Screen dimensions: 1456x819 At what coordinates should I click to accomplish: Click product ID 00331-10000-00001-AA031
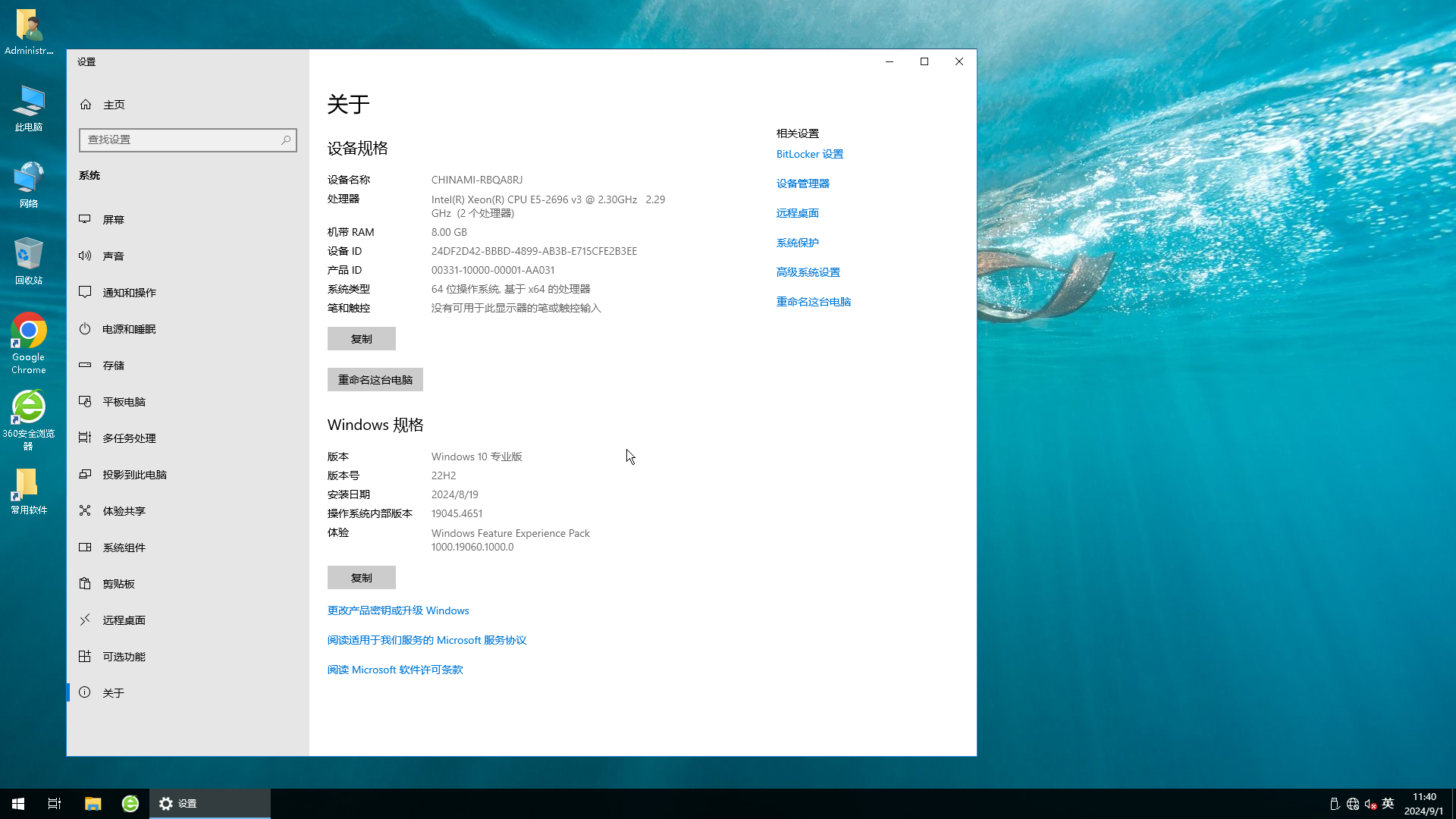point(493,270)
